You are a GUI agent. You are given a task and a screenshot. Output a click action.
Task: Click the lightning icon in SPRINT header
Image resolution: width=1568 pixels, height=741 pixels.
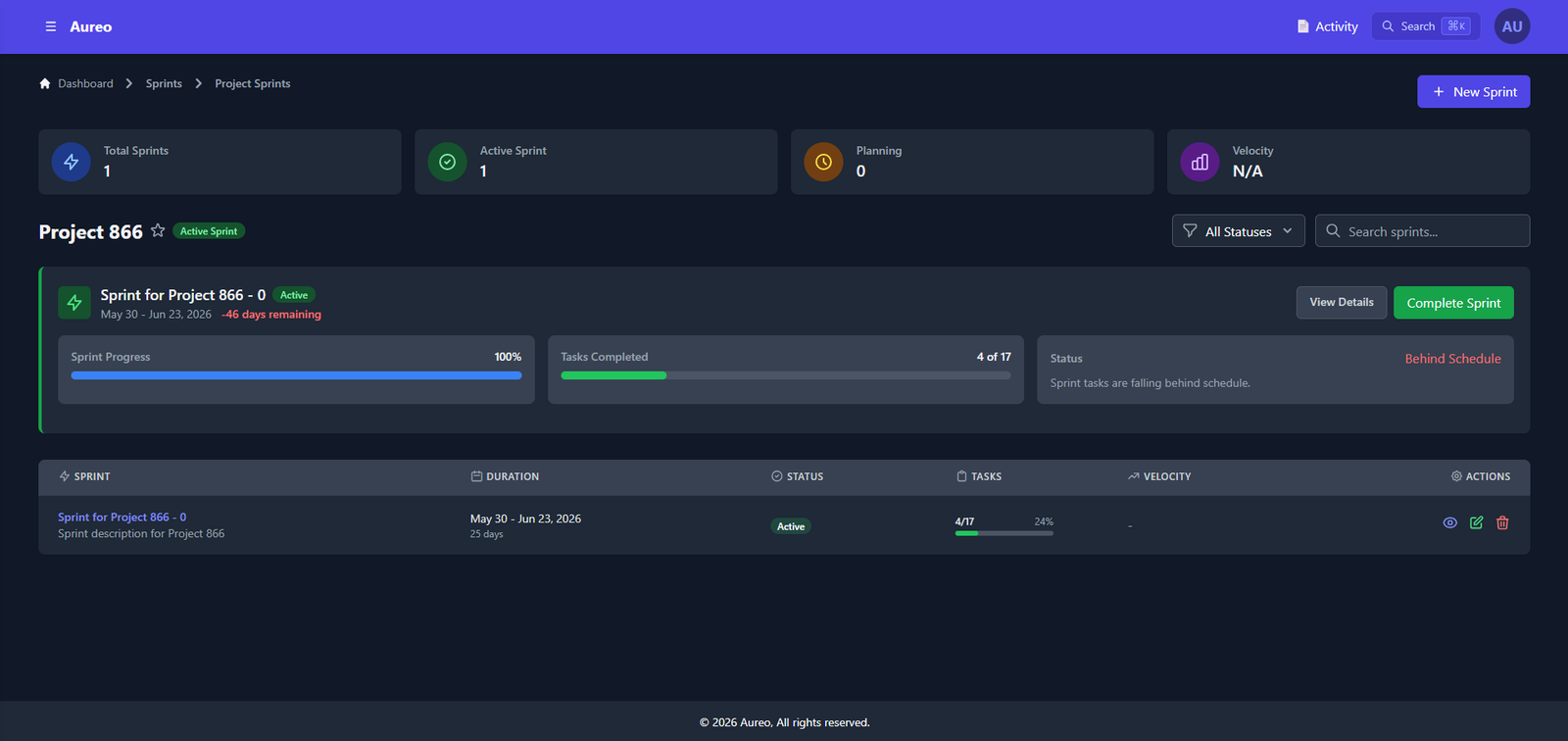click(x=65, y=476)
